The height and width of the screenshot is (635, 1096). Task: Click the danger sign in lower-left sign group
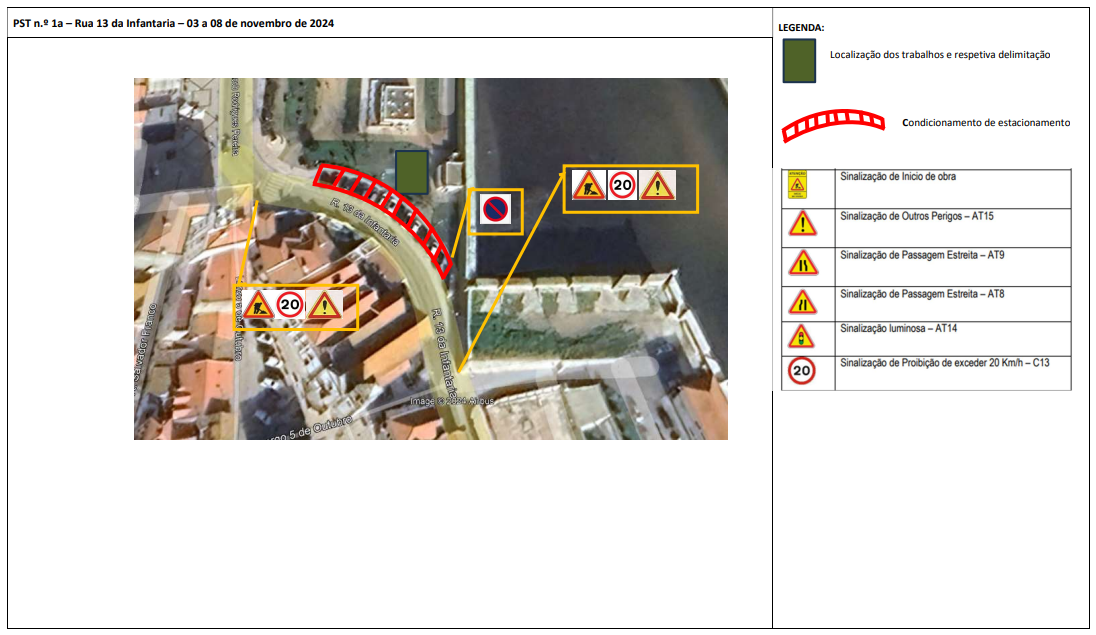pyautogui.click(x=323, y=305)
